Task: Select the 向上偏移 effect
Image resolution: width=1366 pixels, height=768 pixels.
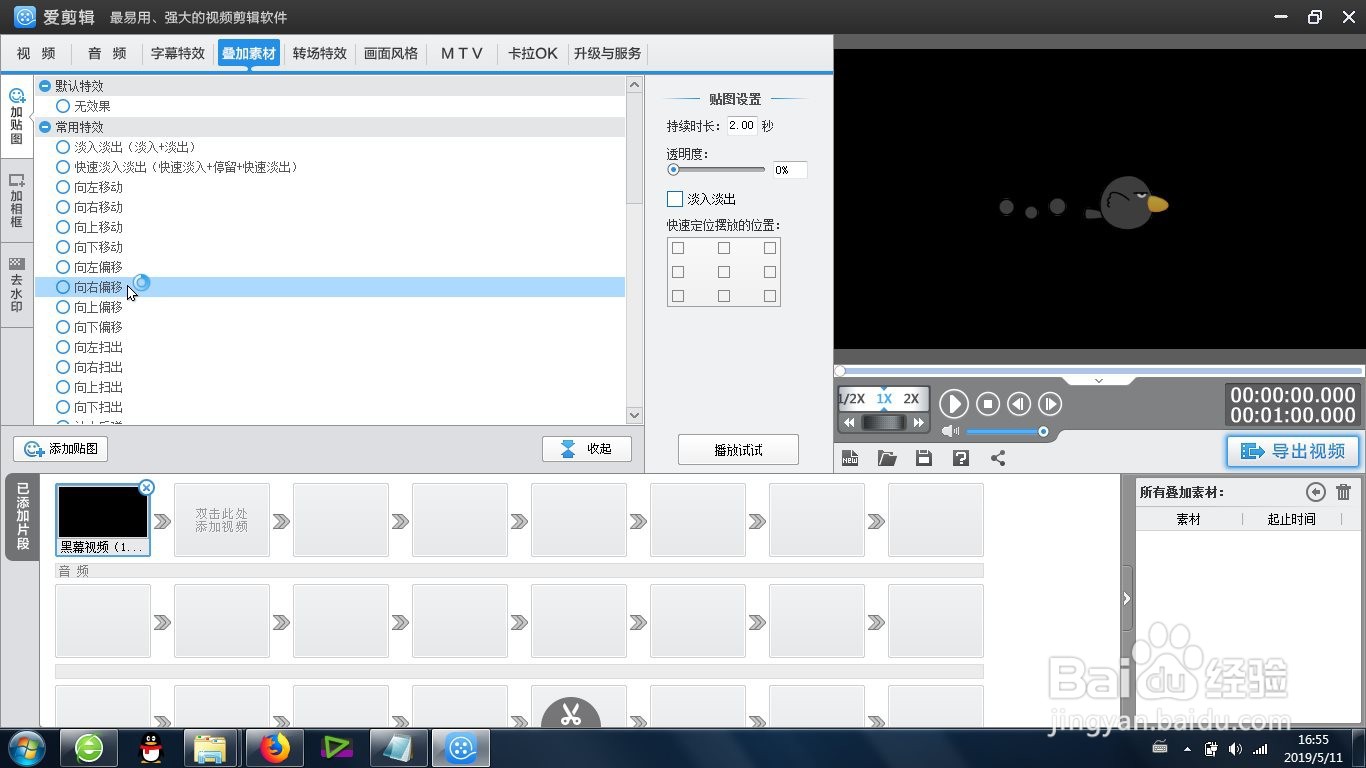Action: (x=90, y=307)
